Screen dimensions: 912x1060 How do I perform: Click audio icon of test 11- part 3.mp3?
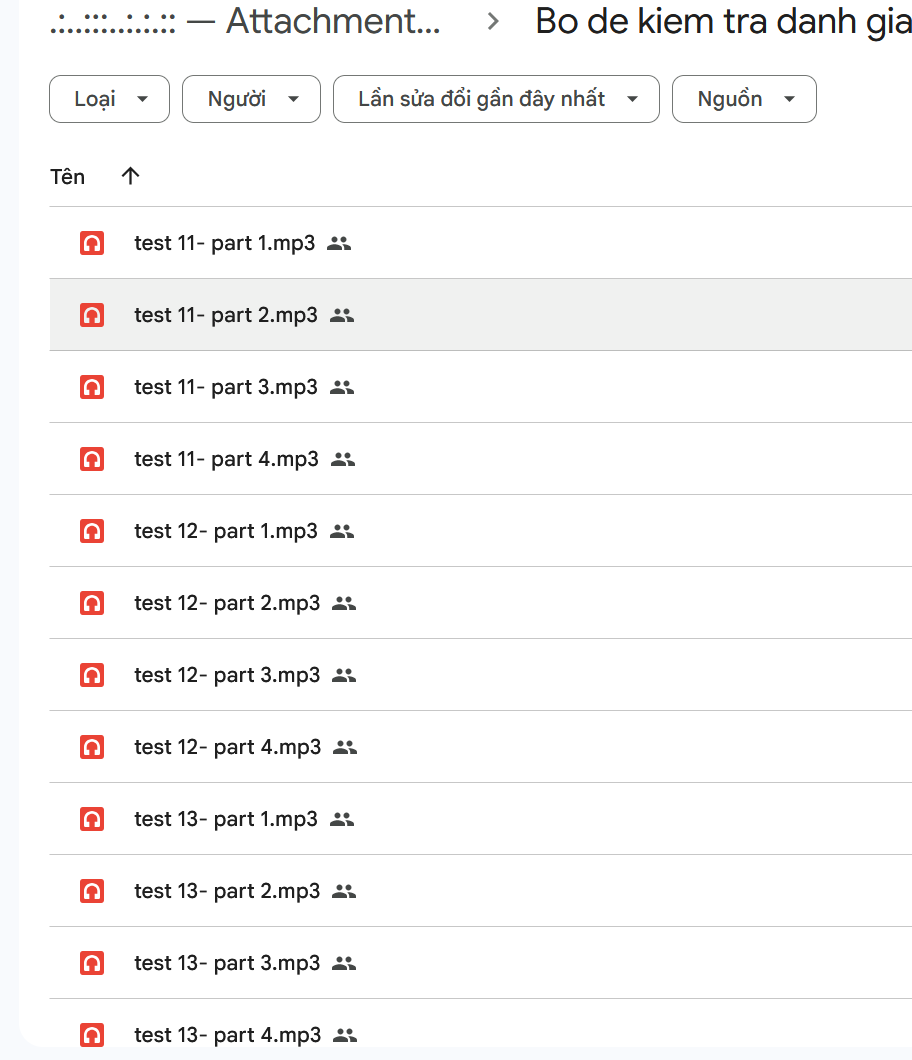pos(92,387)
